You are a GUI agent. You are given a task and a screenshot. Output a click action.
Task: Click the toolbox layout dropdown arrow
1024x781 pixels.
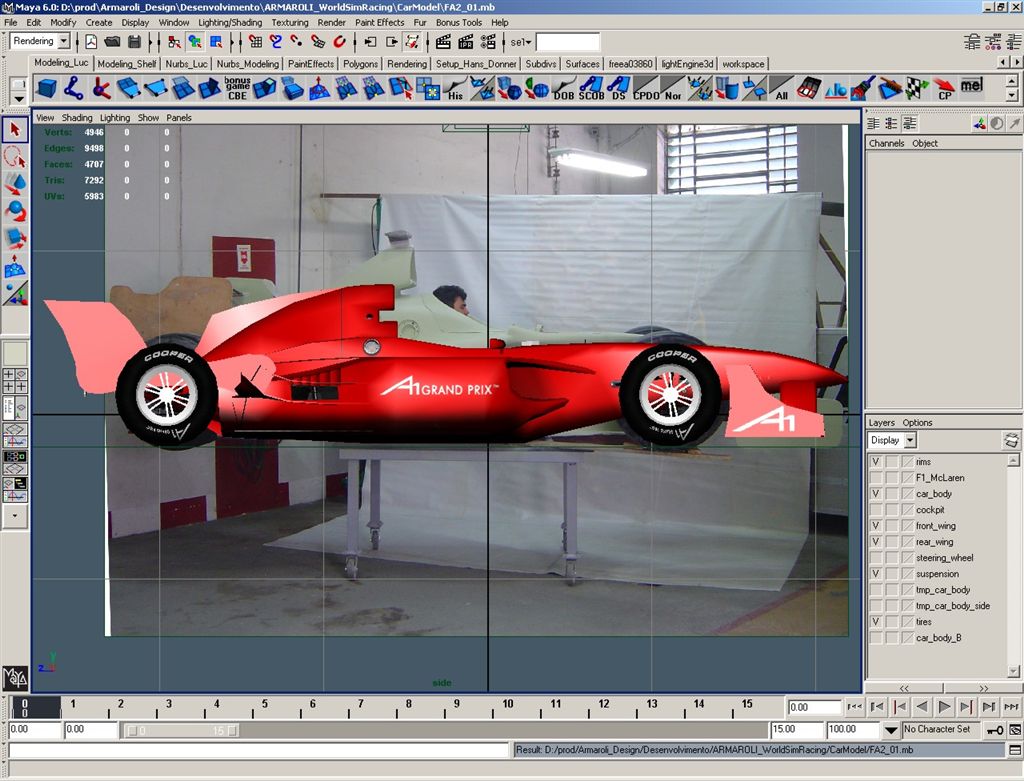tap(15, 516)
